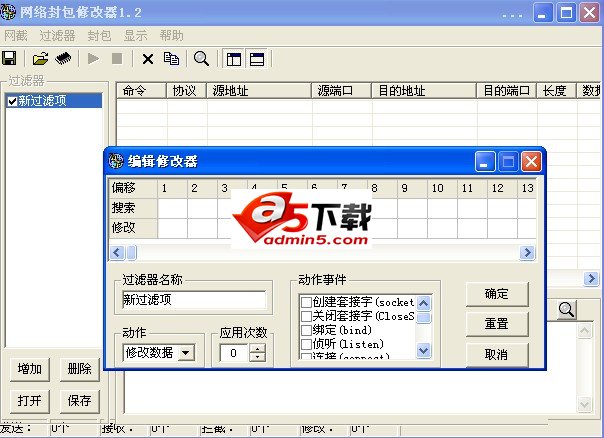Image resolution: width=604 pixels, height=438 pixels.
Task: Check 侦听 (listen) event checkbox
Action: (x=306, y=344)
